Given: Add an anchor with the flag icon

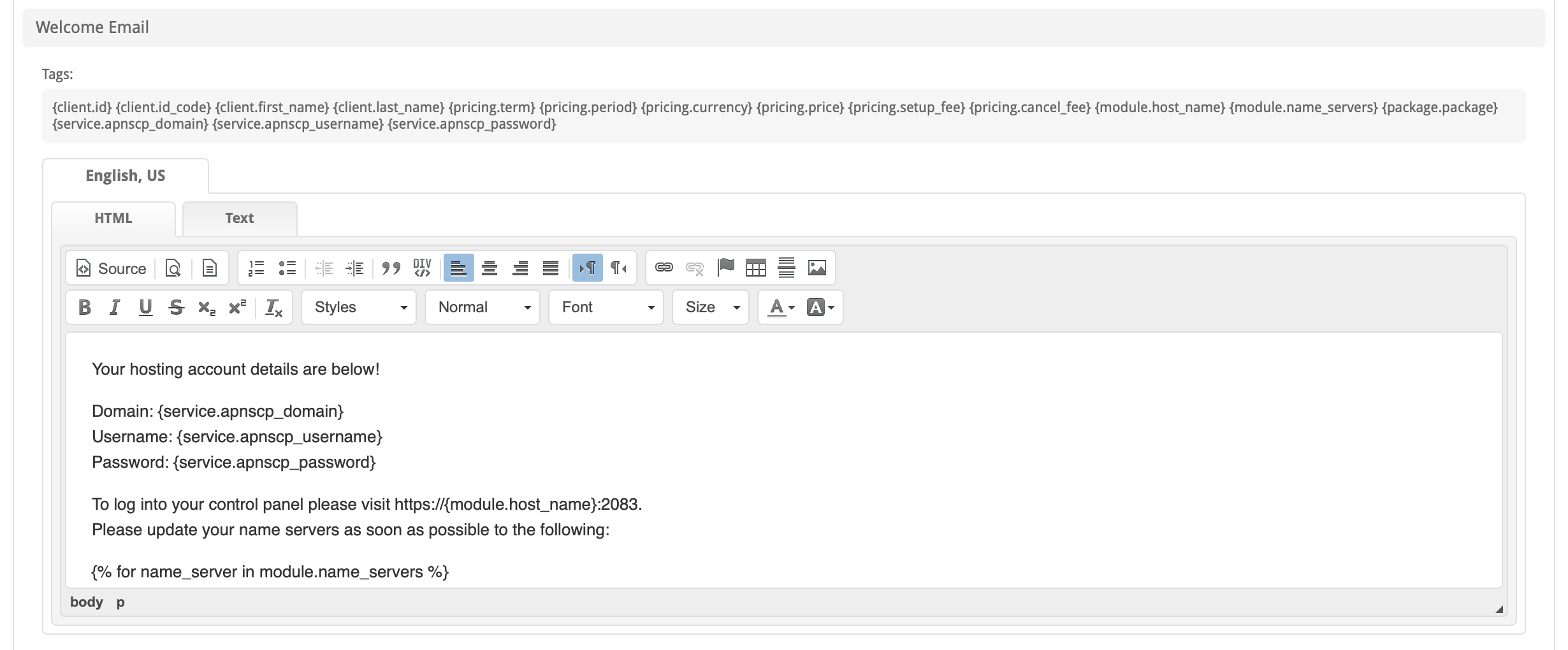Looking at the screenshot, I should pos(725,268).
